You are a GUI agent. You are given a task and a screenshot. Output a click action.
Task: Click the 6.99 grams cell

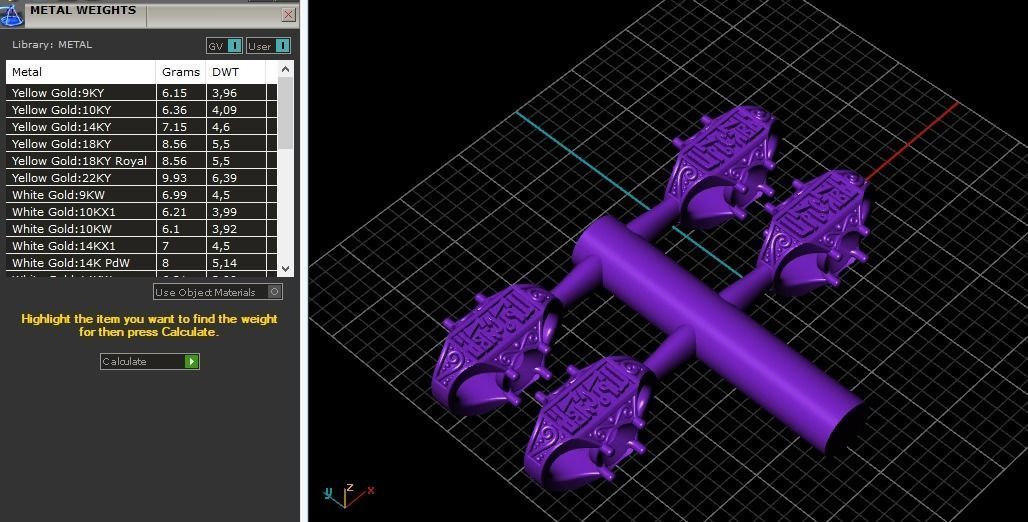(x=181, y=195)
